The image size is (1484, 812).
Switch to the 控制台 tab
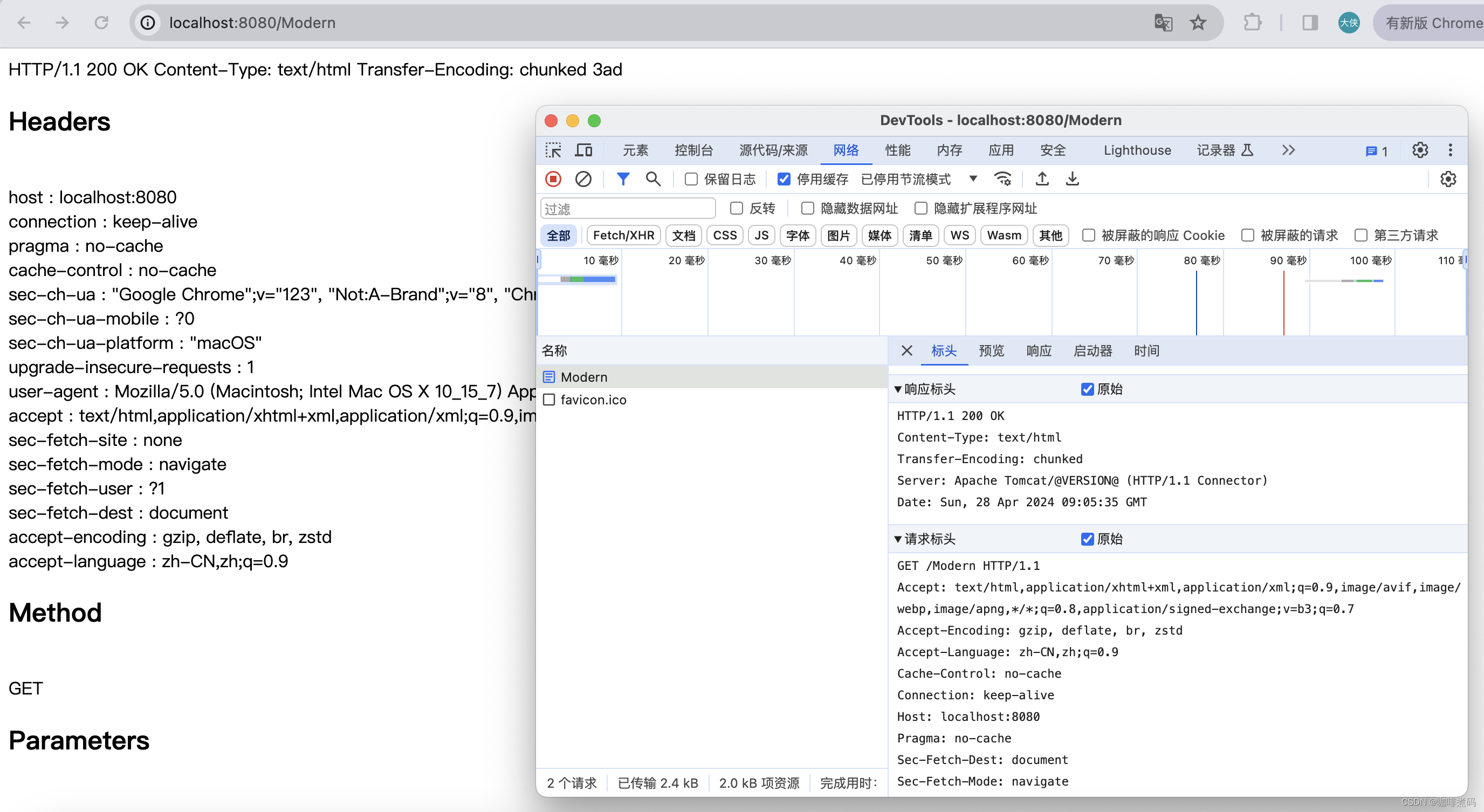point(693,150)
